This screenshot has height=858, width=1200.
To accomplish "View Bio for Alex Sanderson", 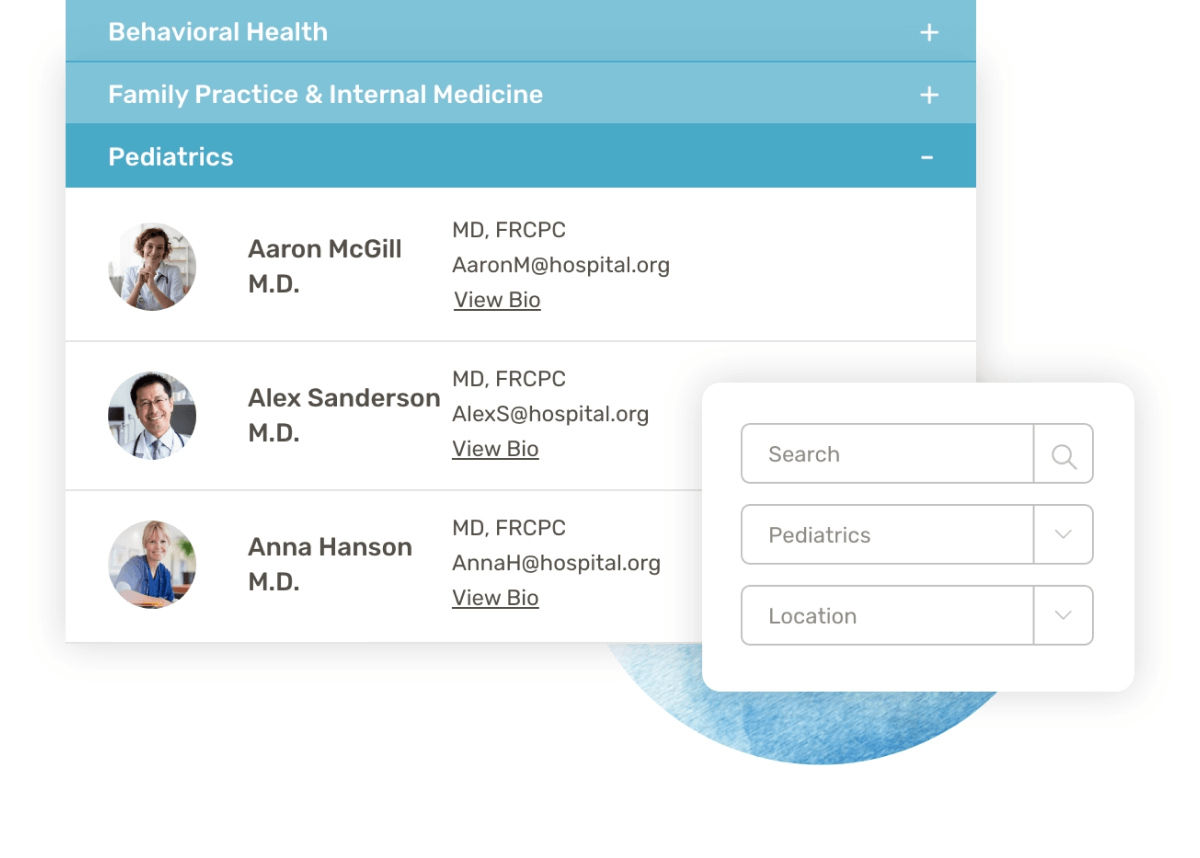I will (x=495, y=449).
